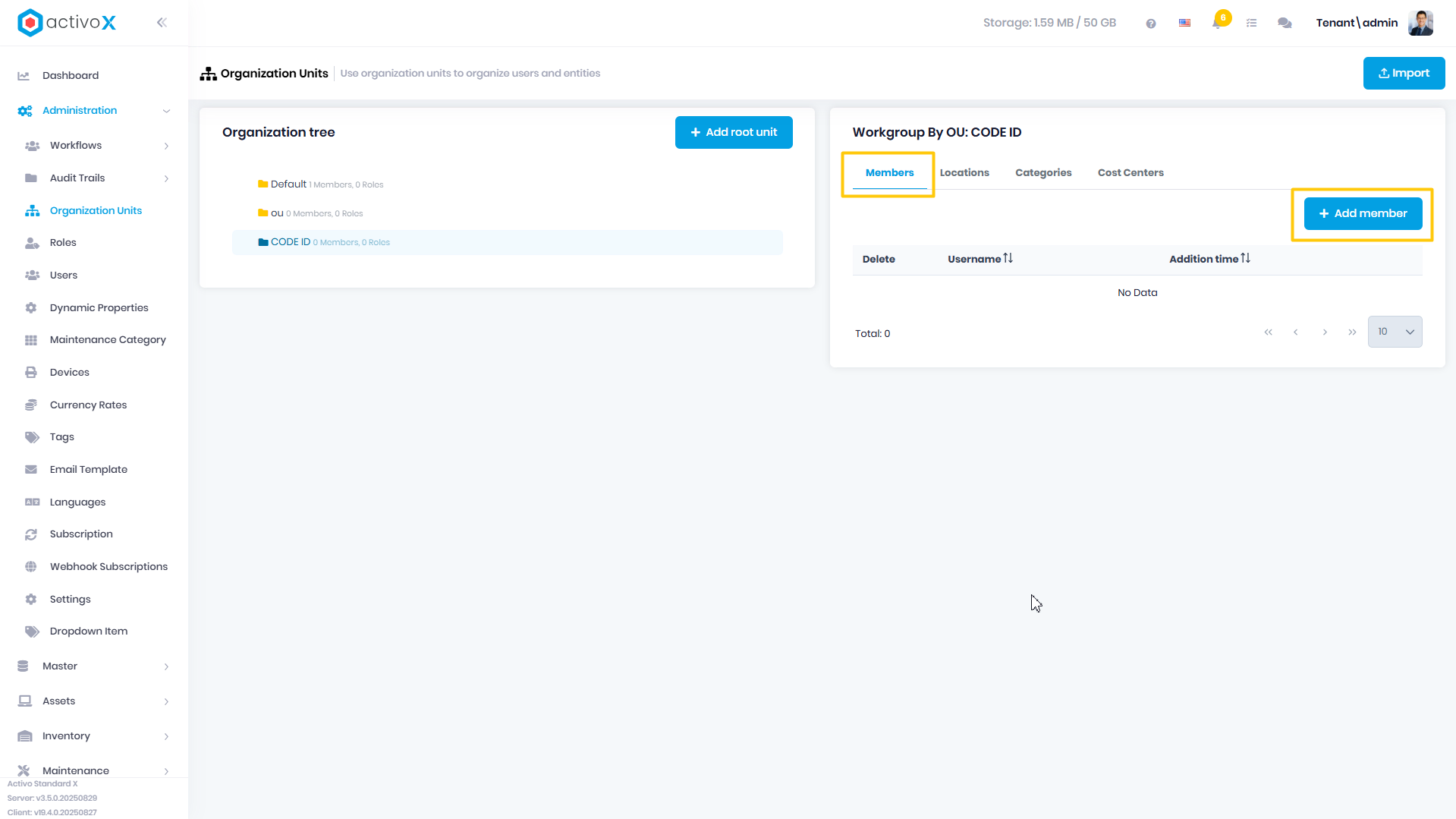
Task: Click the Delete column header
Action: 879,260
